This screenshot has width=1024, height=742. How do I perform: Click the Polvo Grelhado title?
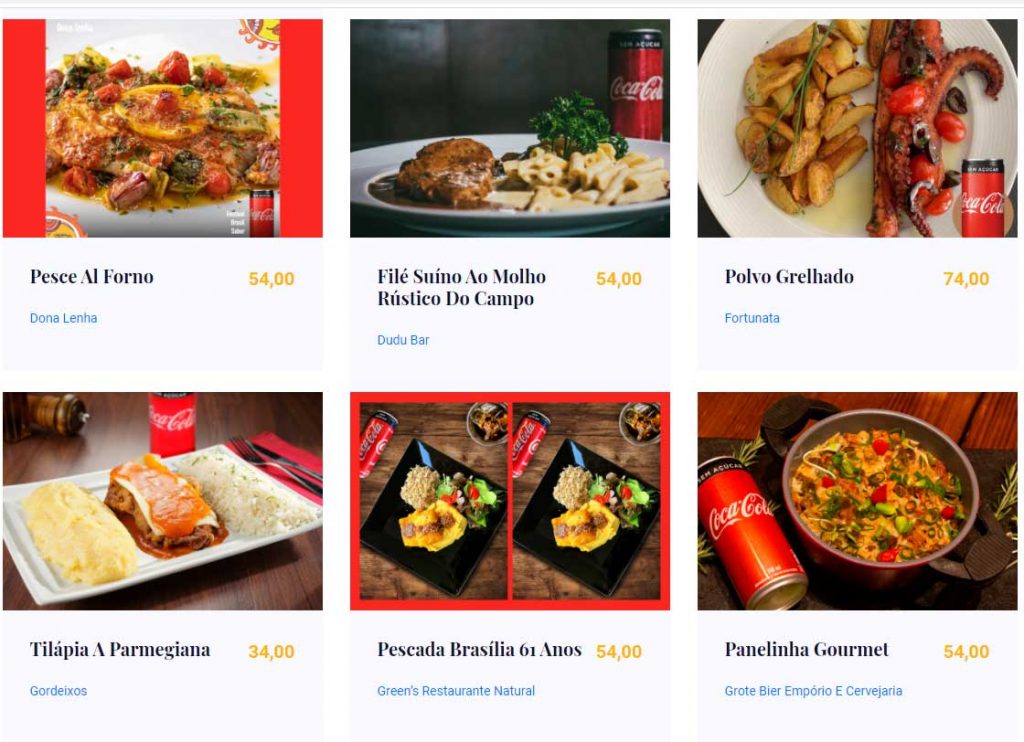[x=789, y=277]
